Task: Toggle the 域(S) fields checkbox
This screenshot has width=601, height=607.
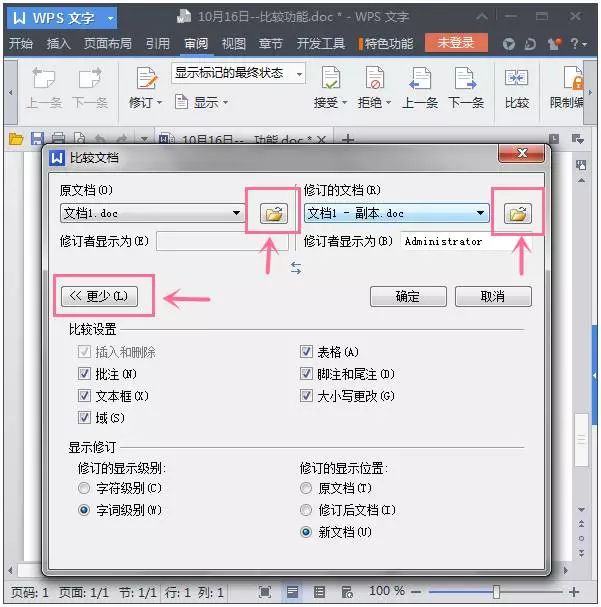Action: [x=84, y=418]
